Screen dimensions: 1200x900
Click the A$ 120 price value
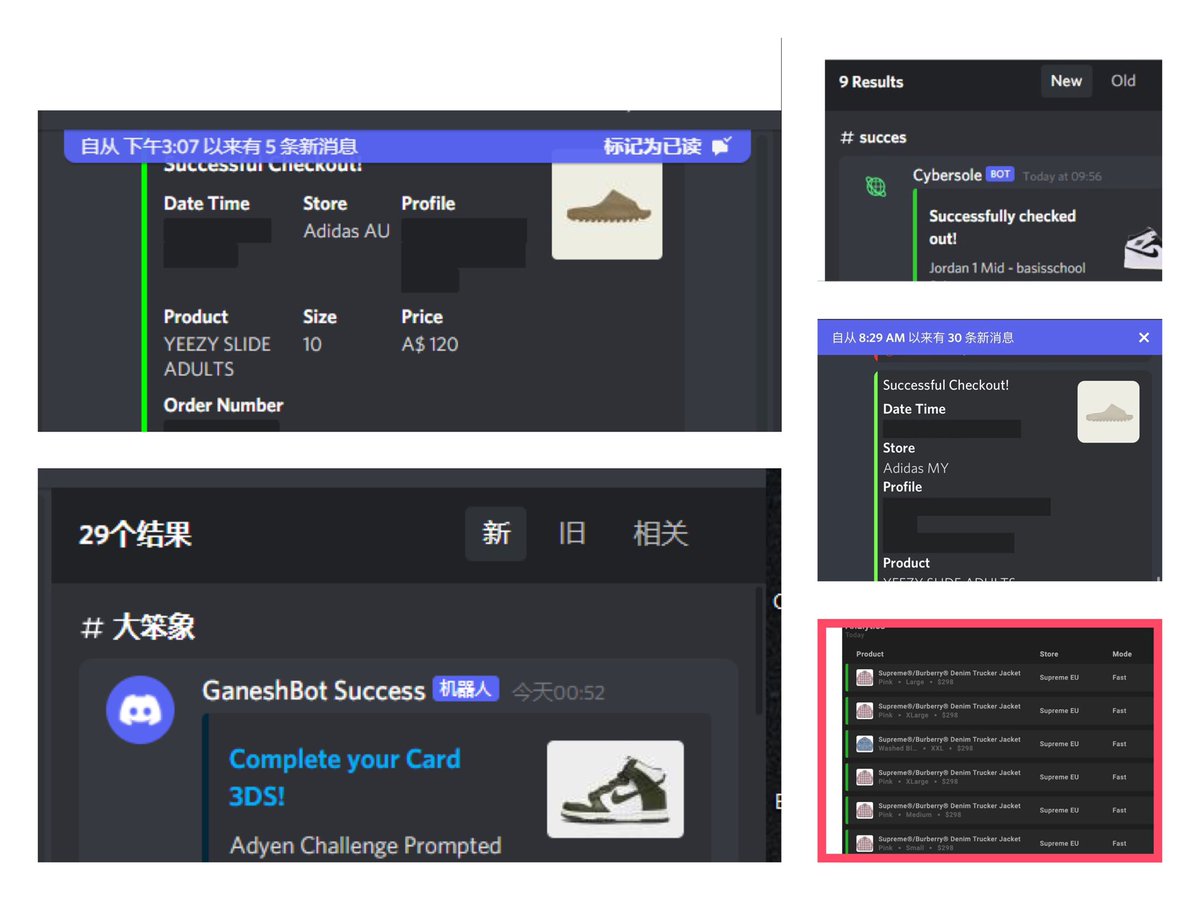pyautogui.click(x=430, y=344)
